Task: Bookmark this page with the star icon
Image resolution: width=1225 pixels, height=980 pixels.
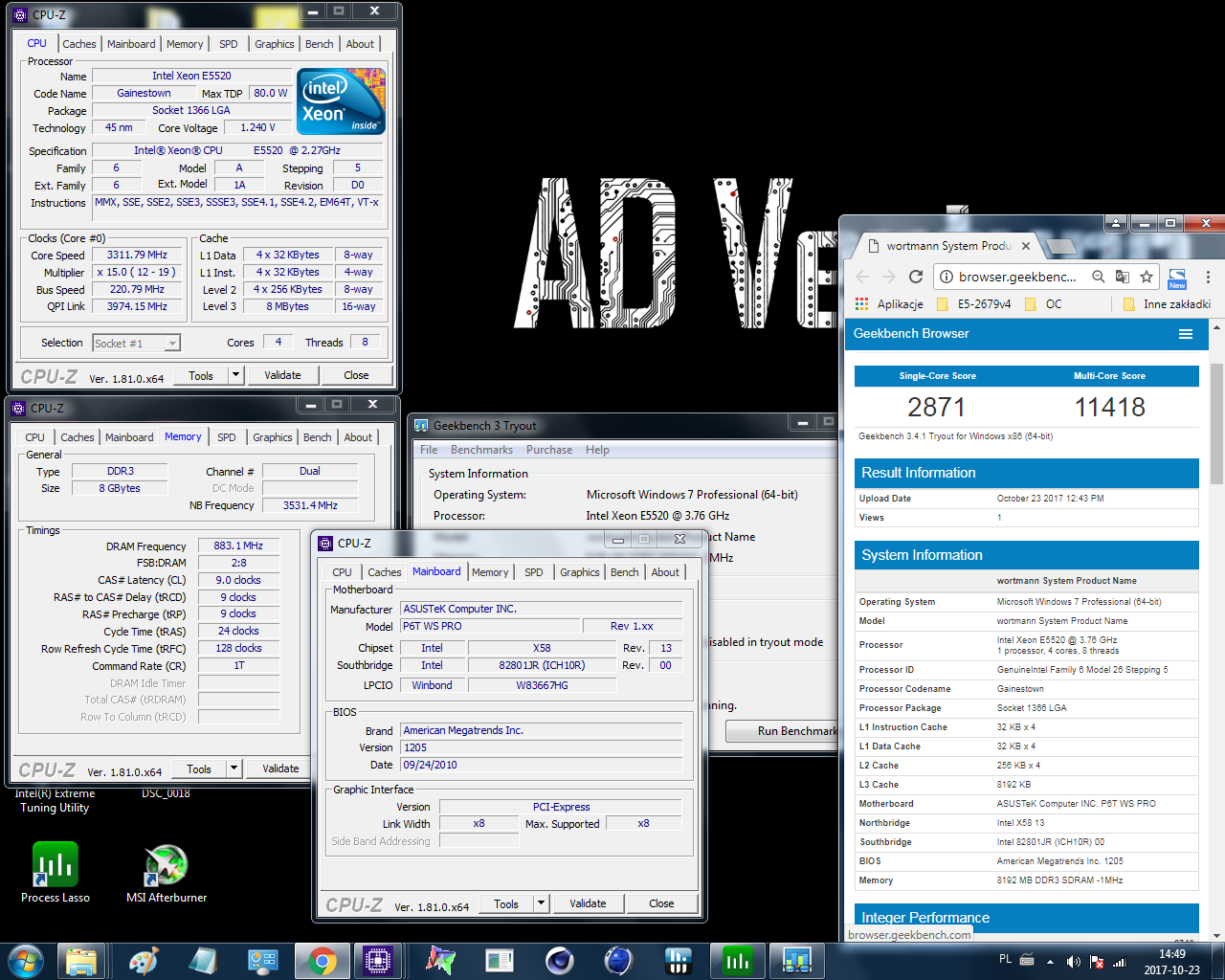Action: pos(1146,277)
